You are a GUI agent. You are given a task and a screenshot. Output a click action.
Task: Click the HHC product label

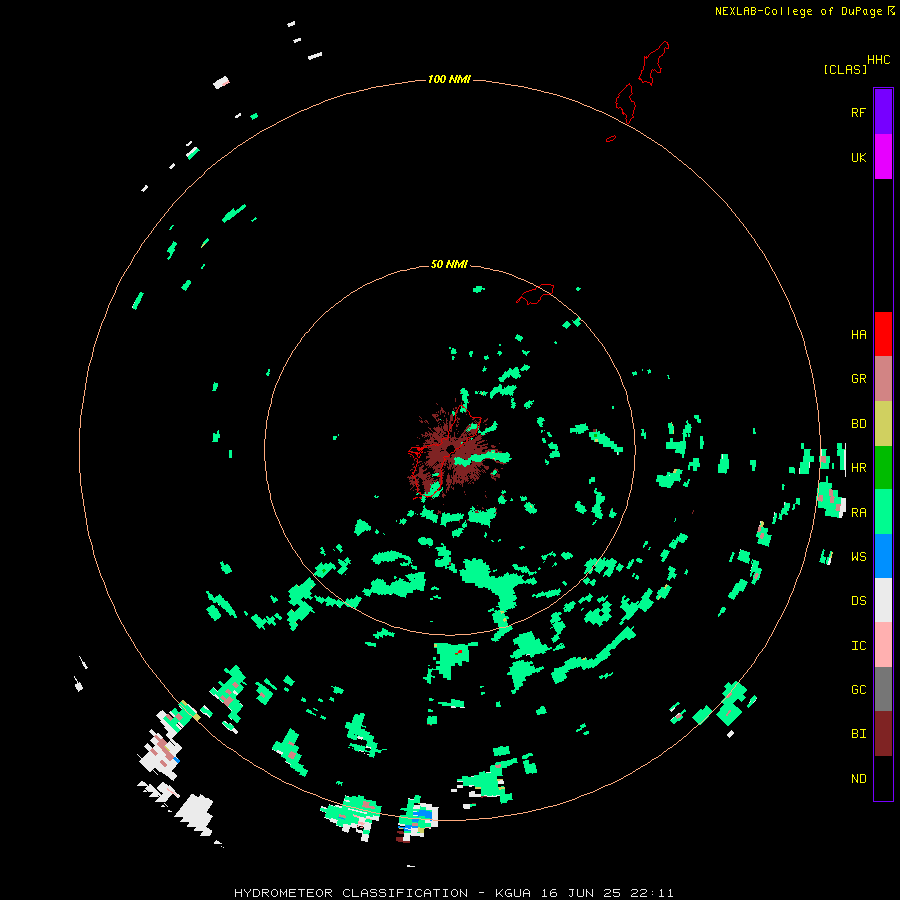pyautogui.click(x=878, y=60)
